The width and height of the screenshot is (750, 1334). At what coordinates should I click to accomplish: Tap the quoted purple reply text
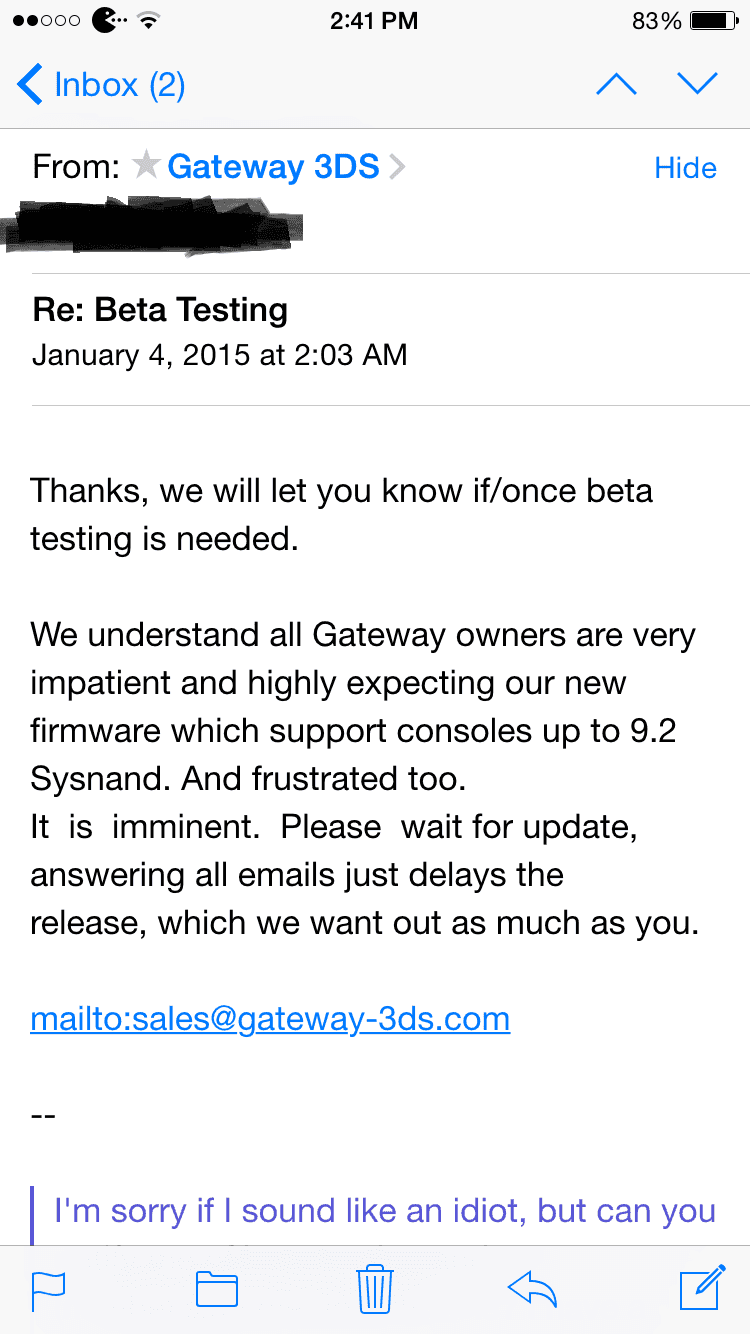[385, 1211]
